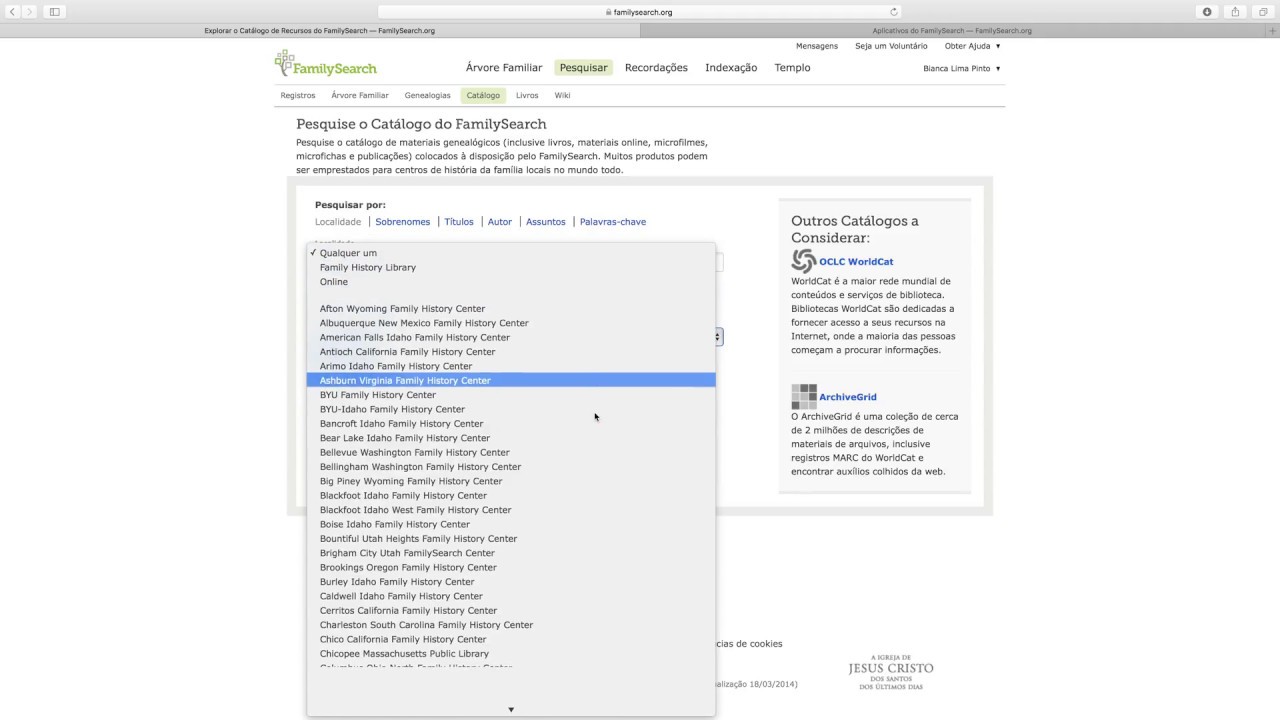Choose Charleston South Carolina Family History Center
This screenshot has width=1280, height=720.
(511, 625)
